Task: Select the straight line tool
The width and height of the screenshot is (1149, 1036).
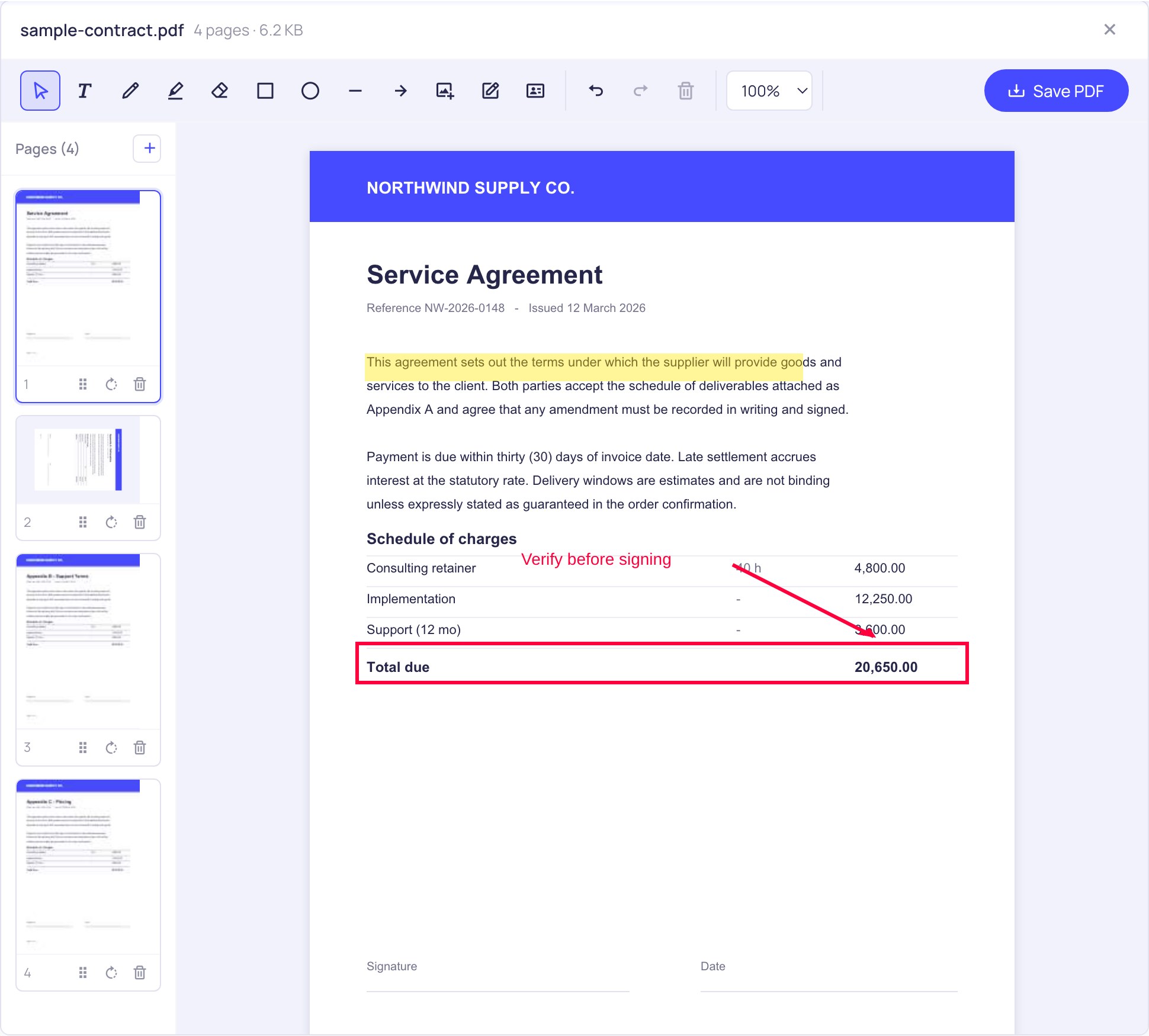Action: 355,91
